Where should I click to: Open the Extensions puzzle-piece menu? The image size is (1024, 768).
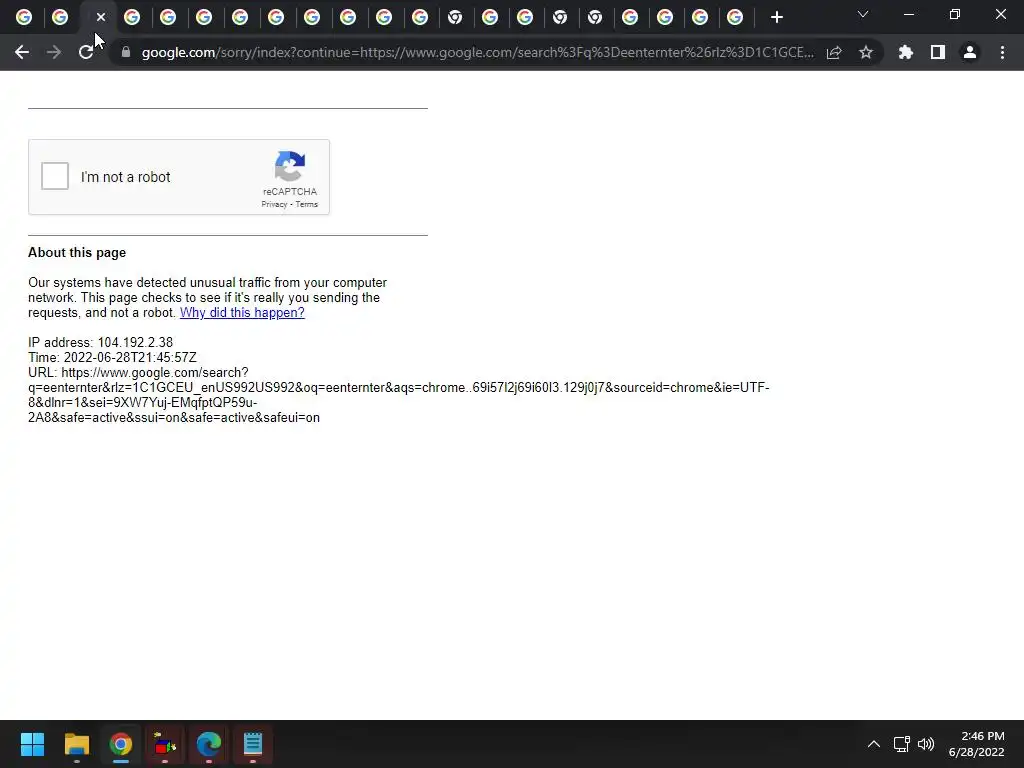point(905,52)
